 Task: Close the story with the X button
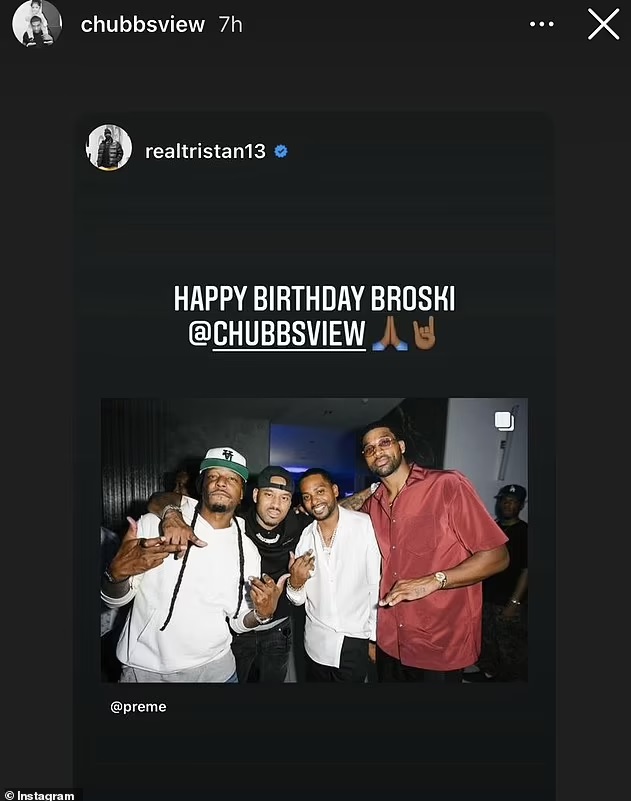[x=603, y=24]
